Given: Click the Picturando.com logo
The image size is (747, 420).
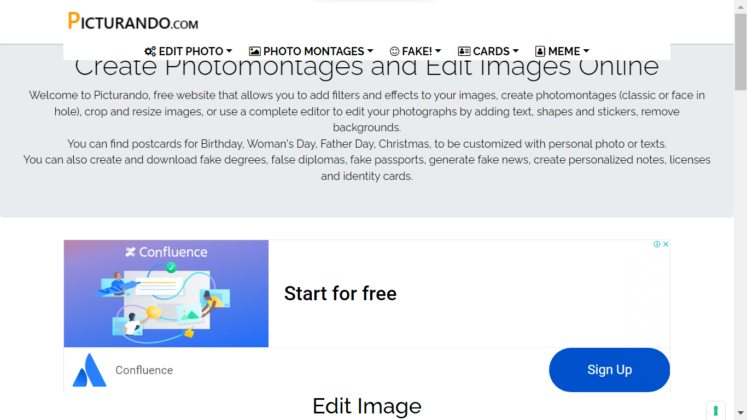Looking at the screenshot, I should (133, 21).
